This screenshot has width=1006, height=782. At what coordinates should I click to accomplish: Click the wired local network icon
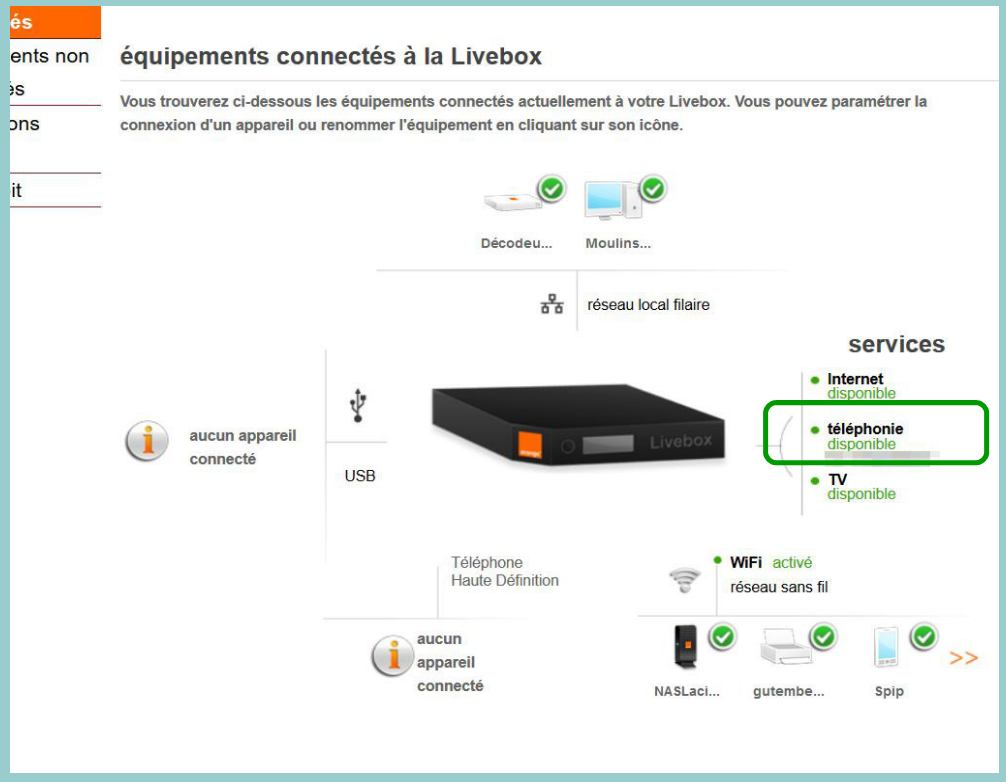click(552, 303)
